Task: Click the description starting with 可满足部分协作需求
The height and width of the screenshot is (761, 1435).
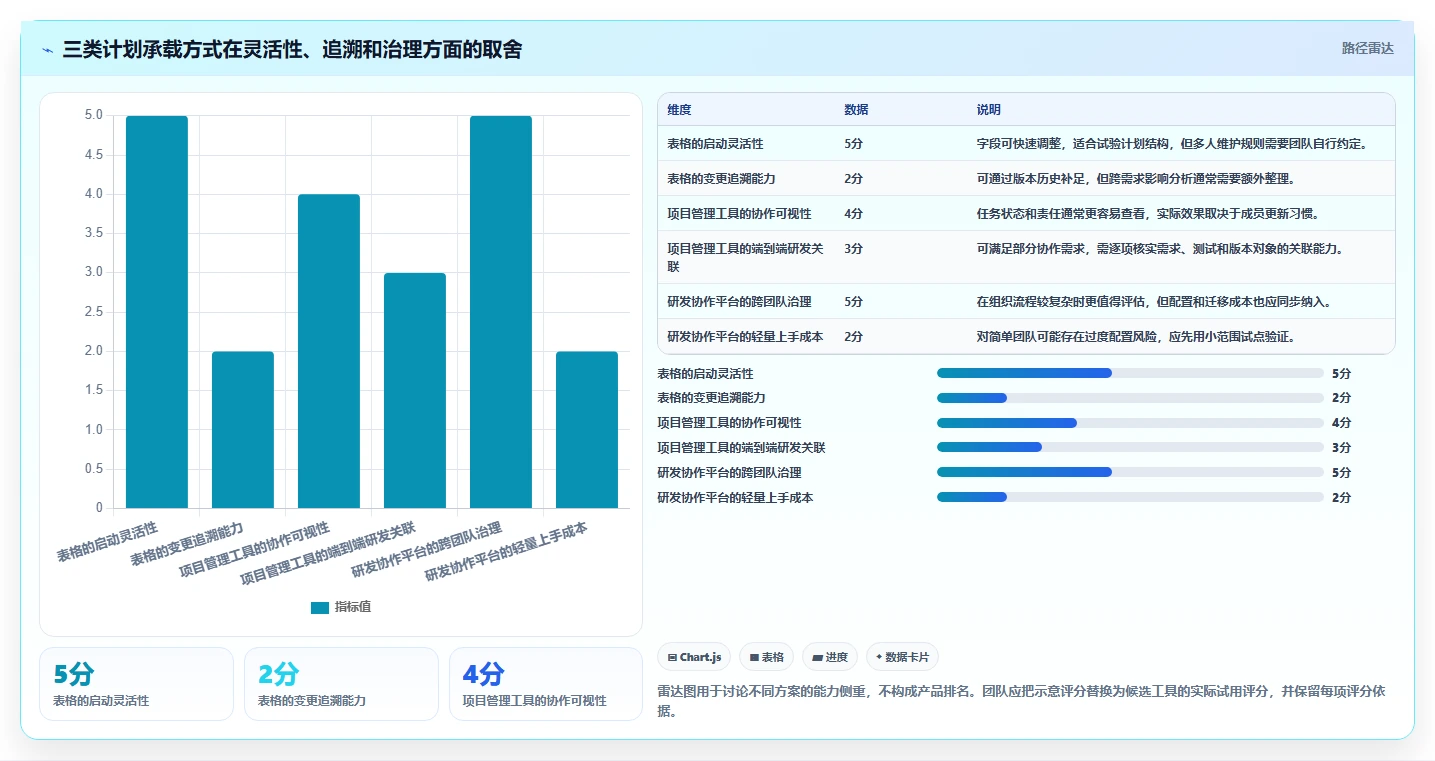Action: pyautogui.click(x=1160, y=249)
